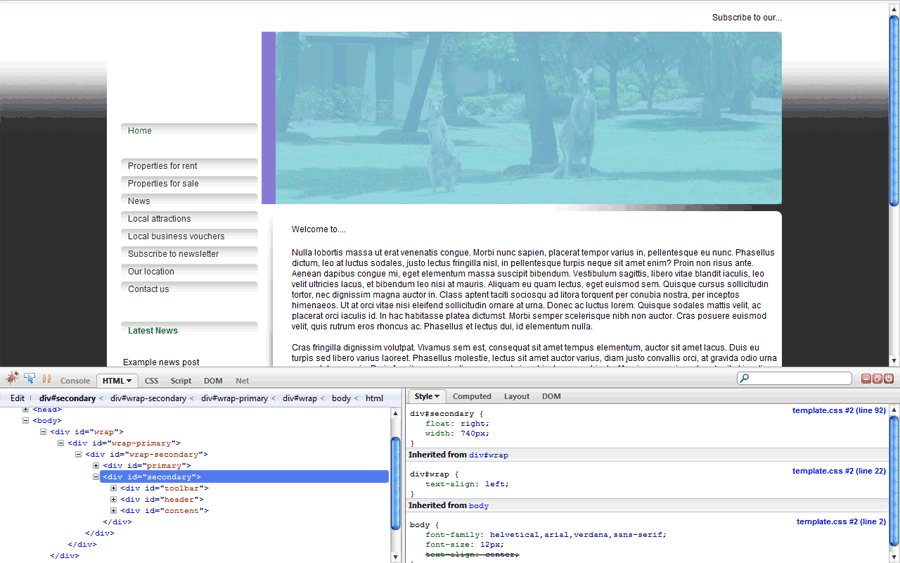Switch to the Layout side panel
This screenshot has height=563, width=900.
[x=516, y=397]
